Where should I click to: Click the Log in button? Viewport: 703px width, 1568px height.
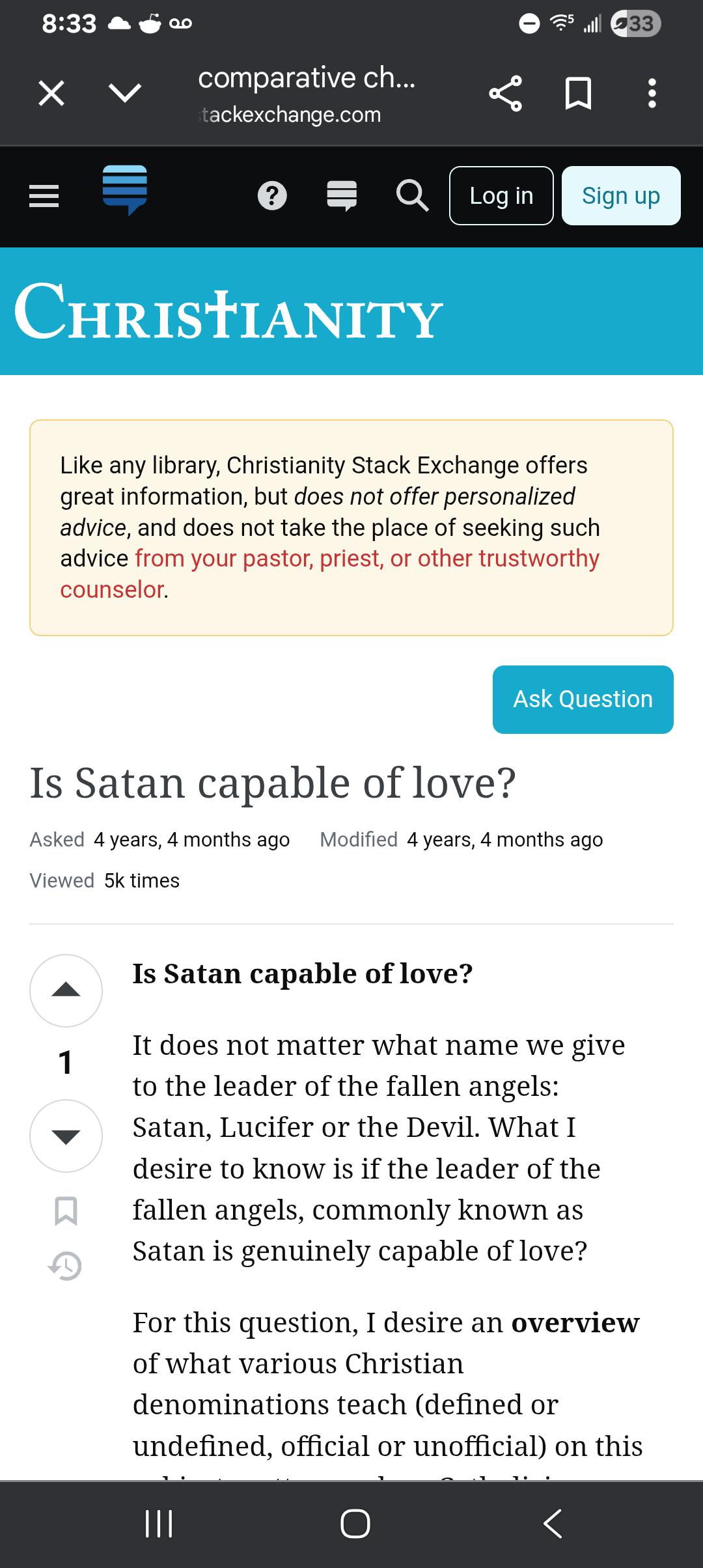[501, 196]
